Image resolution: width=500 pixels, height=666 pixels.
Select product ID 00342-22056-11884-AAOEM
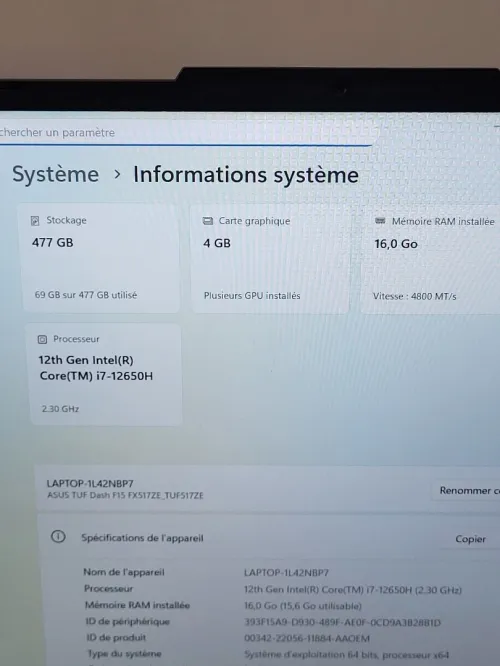click(307, 638)
